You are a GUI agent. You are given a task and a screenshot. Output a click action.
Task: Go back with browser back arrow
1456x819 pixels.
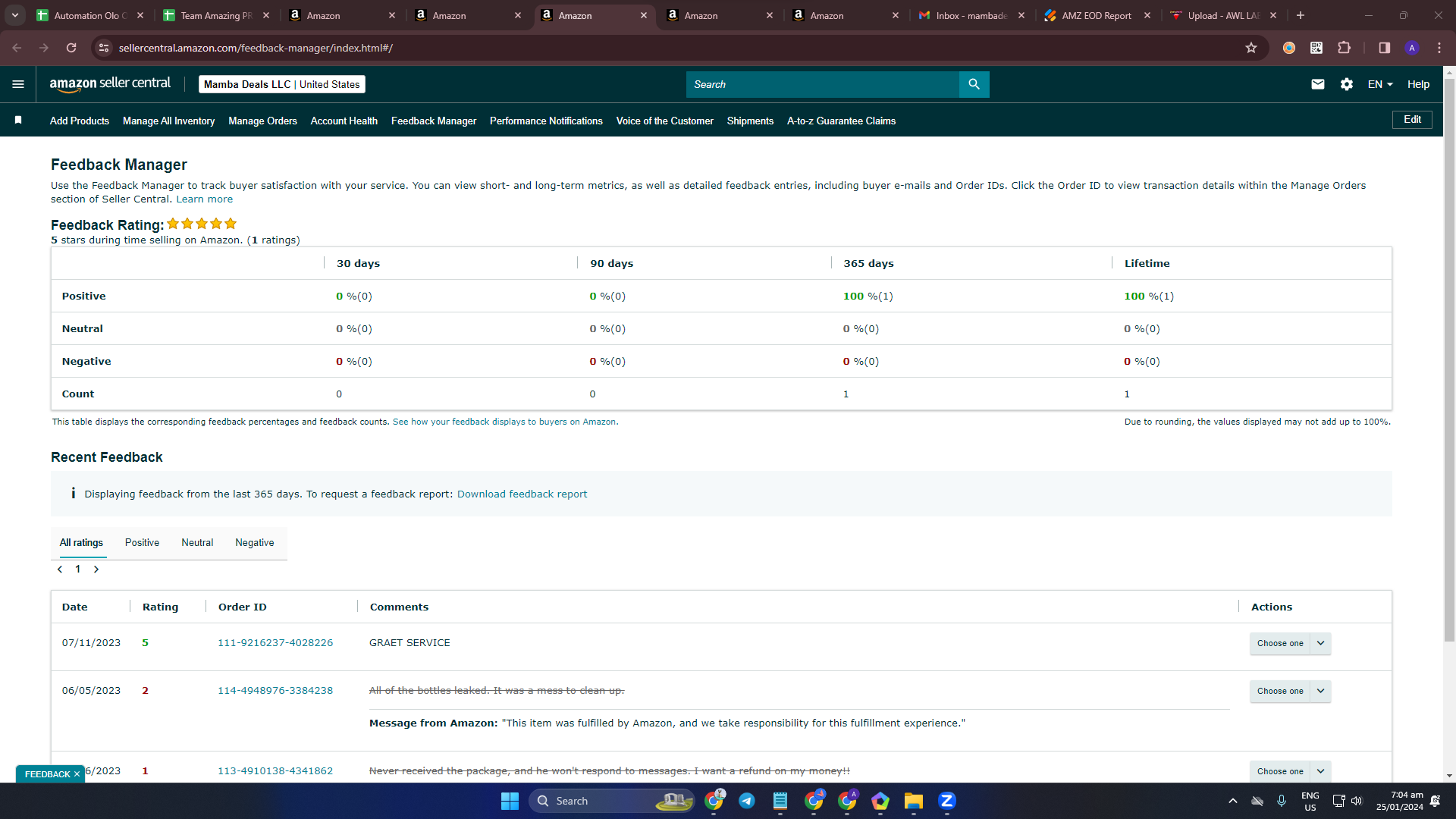17,48
